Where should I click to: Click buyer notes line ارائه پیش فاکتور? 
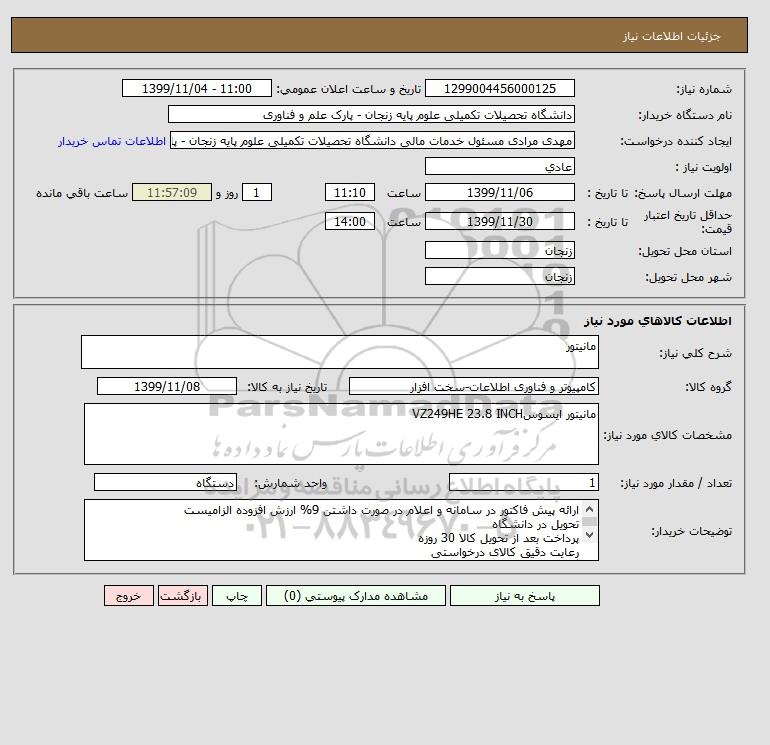point(382,510)
